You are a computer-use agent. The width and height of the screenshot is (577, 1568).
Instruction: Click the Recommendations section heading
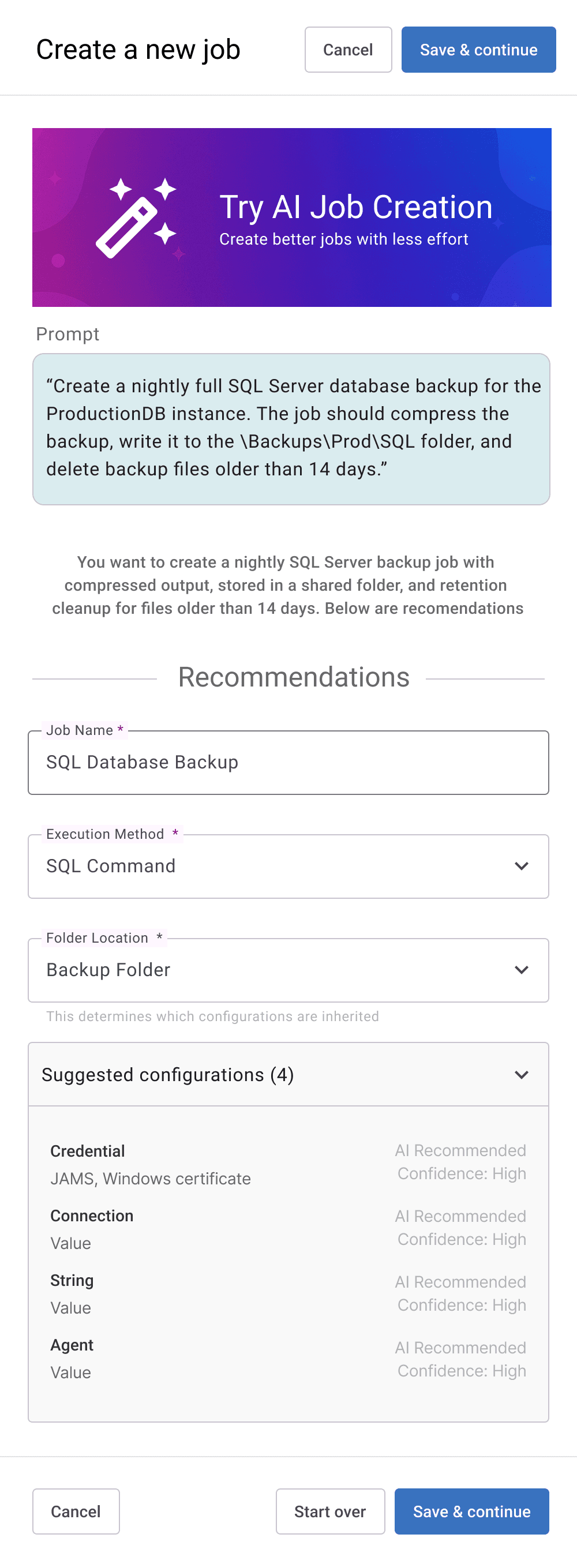pos(293,677)
